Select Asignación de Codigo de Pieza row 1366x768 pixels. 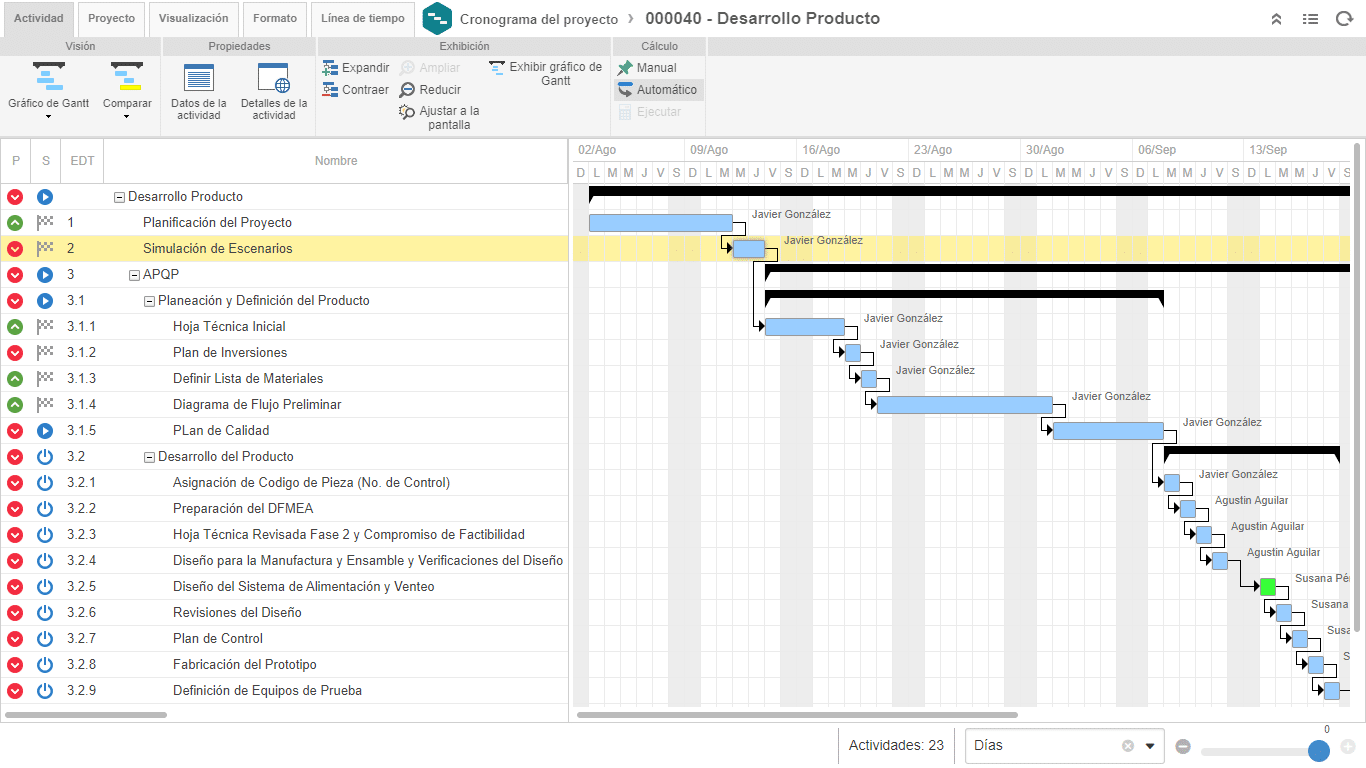coord(284,483)
